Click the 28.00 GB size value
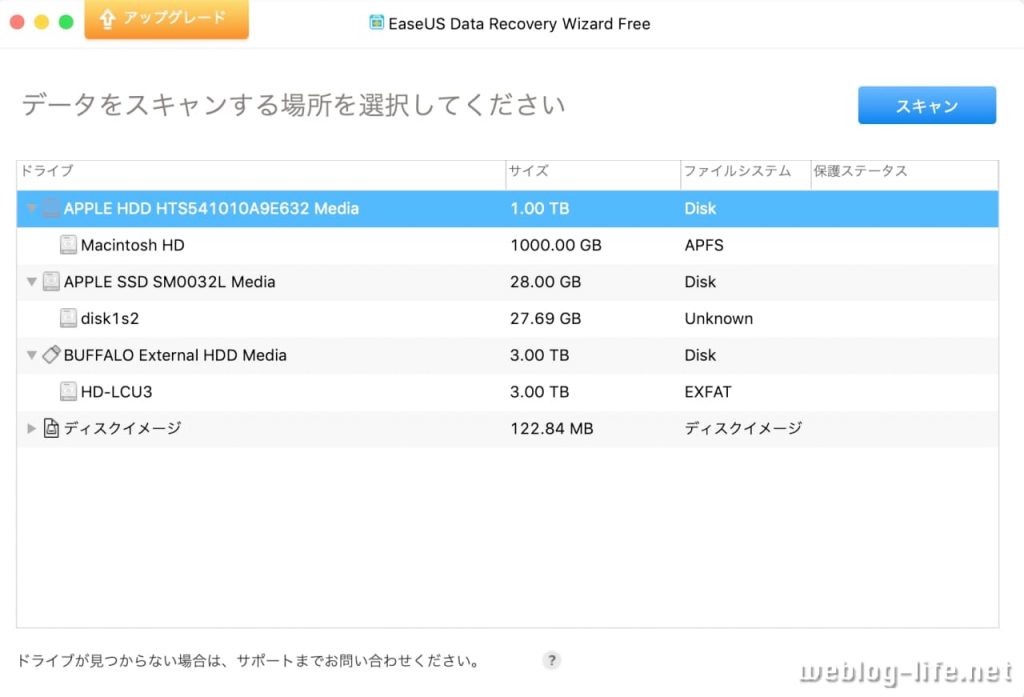 [545, 282]
